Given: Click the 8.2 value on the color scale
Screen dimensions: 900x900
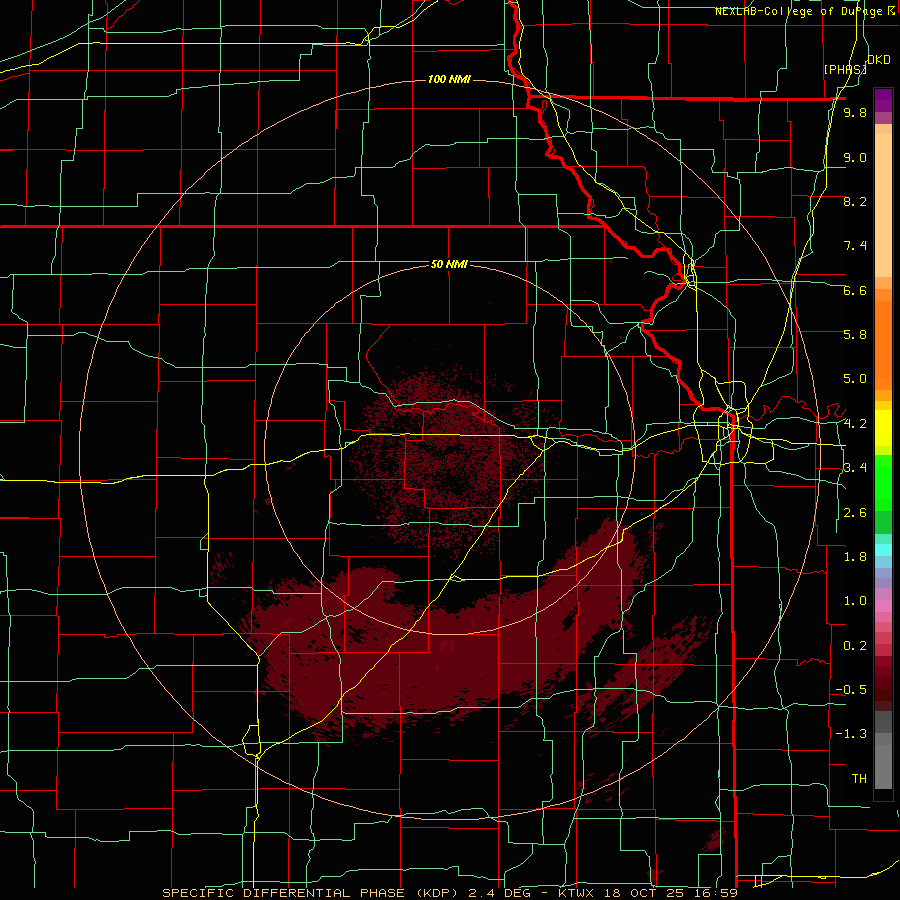Looking at the screenshot, I should tap(855, 201).
